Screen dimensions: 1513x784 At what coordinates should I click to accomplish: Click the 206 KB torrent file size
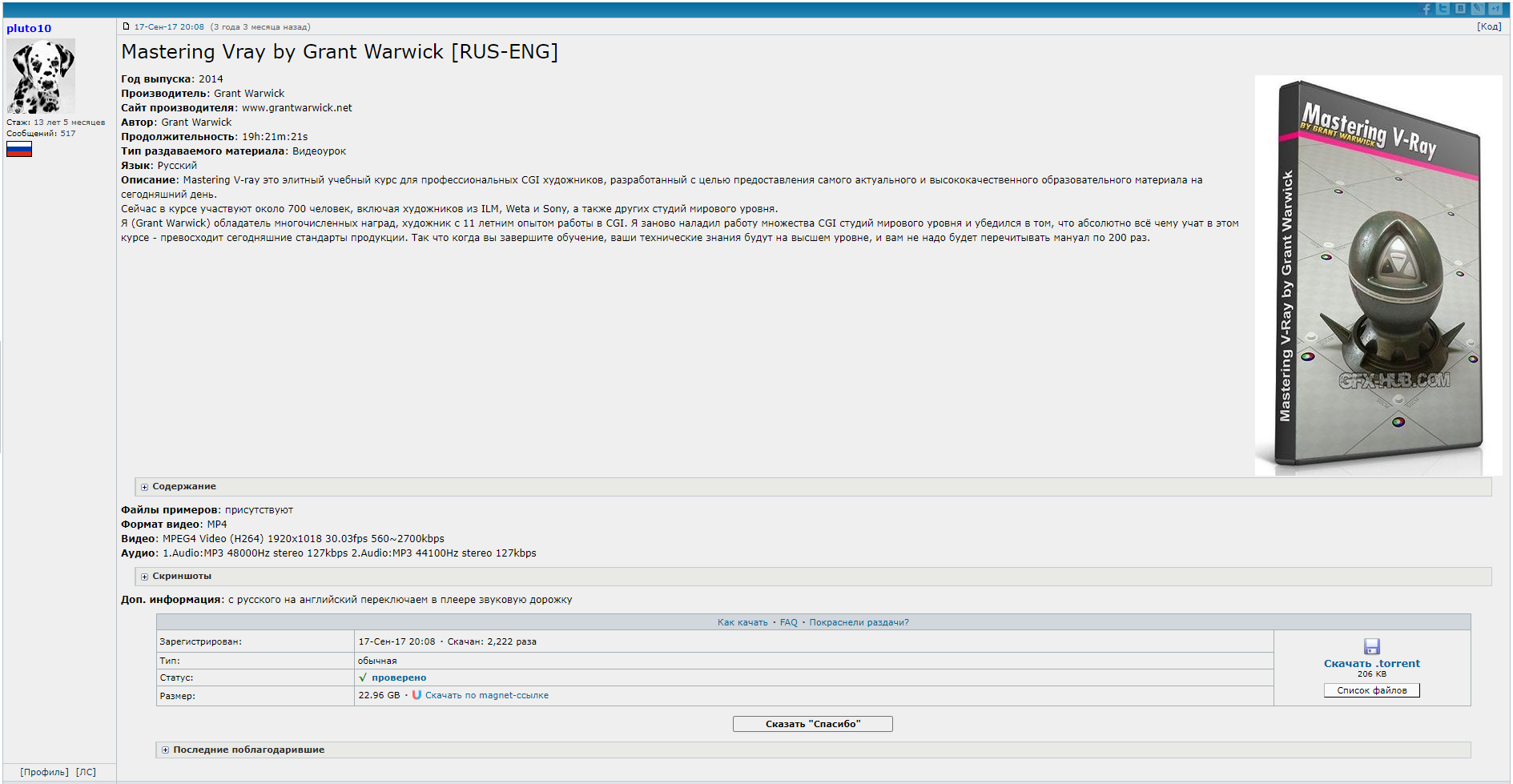click(1371, 674)
